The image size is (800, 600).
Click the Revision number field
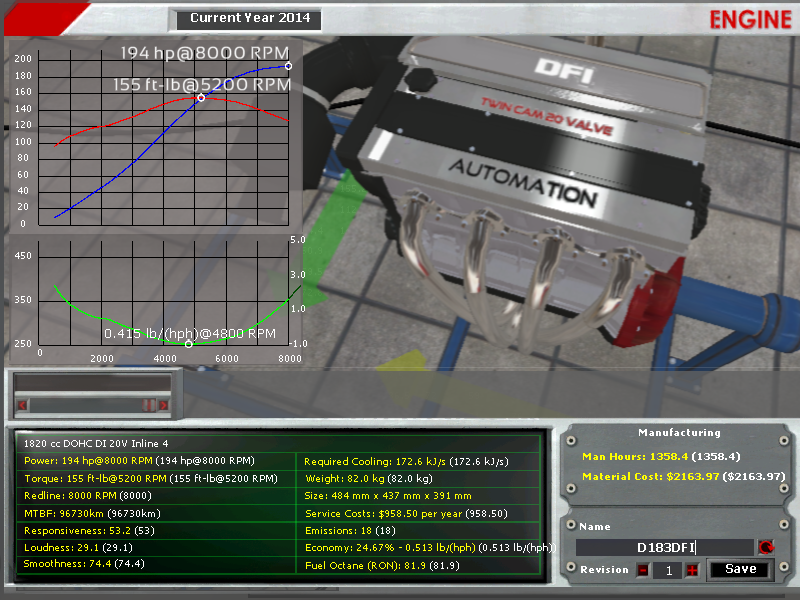[x=667, y=570]
